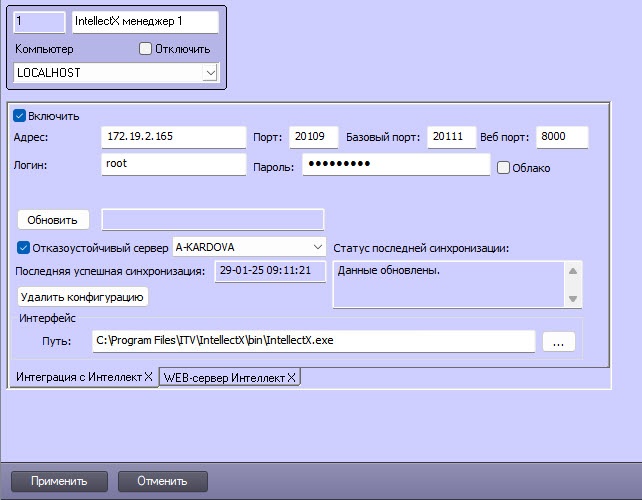Viewport: 642px width, 500px height.
Task: Click the Путь field with IntellectX.exe path
Action: (314, 341)
